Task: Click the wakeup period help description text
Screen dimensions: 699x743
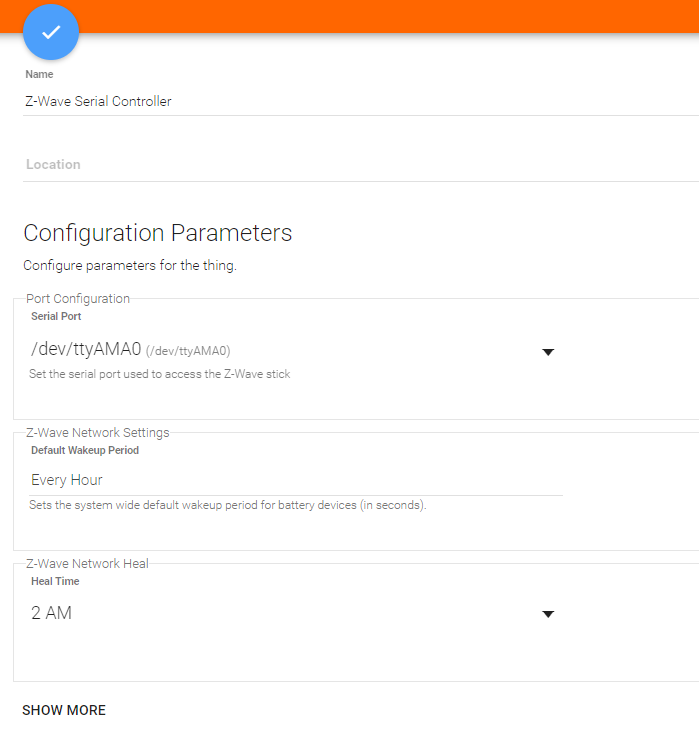Action: 227,505
